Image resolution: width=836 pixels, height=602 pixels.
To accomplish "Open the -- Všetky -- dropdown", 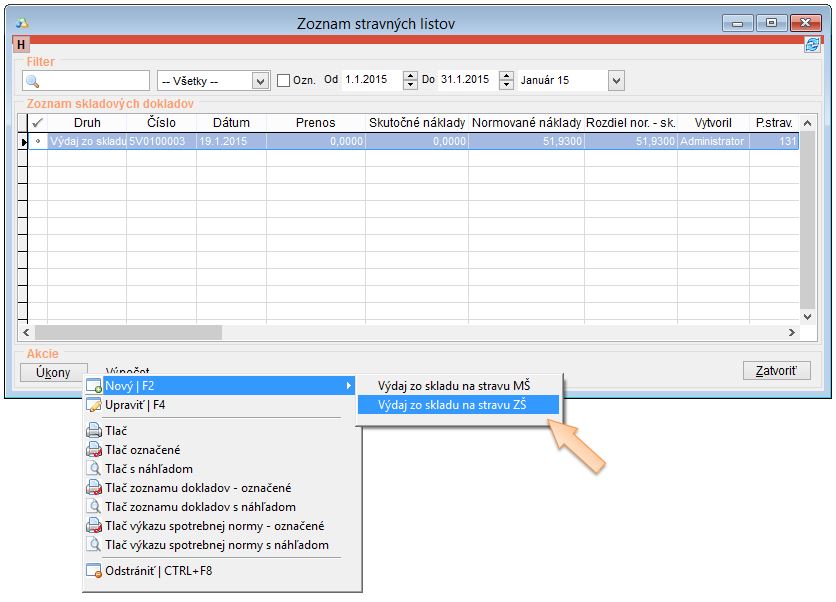I will pyautogui.click(x=260, y=81).
